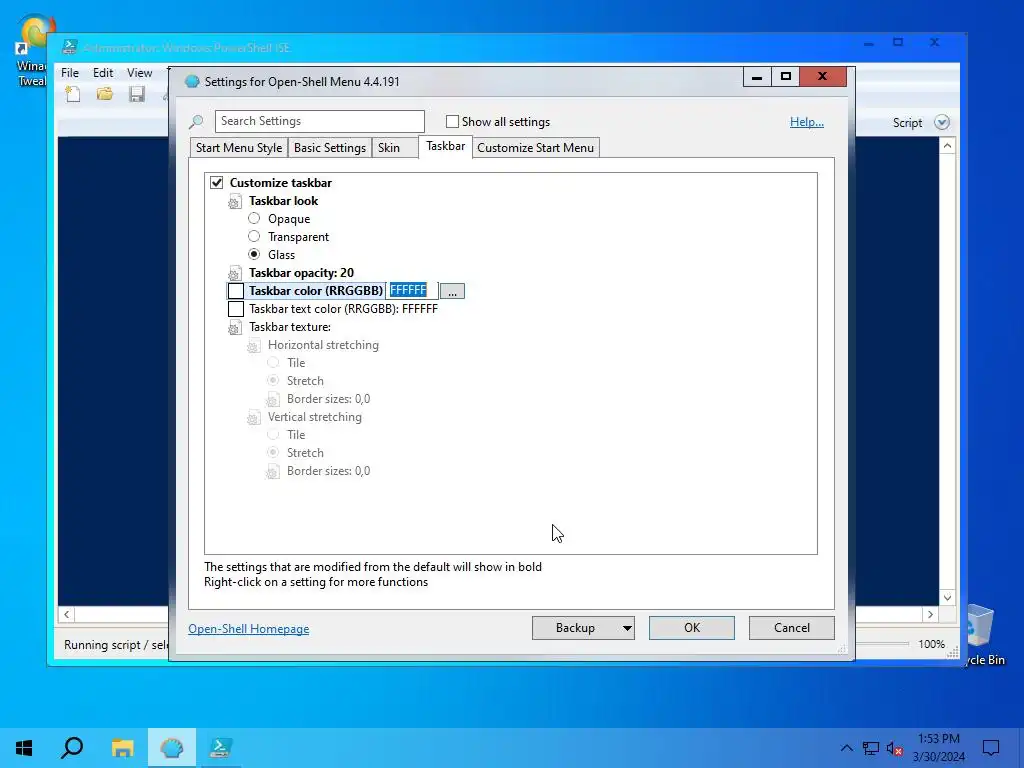Viewport: 1024px width, 768px height.
Task: Click the magnifier icon beside Search Settings
Action: (x=196, y=121)
